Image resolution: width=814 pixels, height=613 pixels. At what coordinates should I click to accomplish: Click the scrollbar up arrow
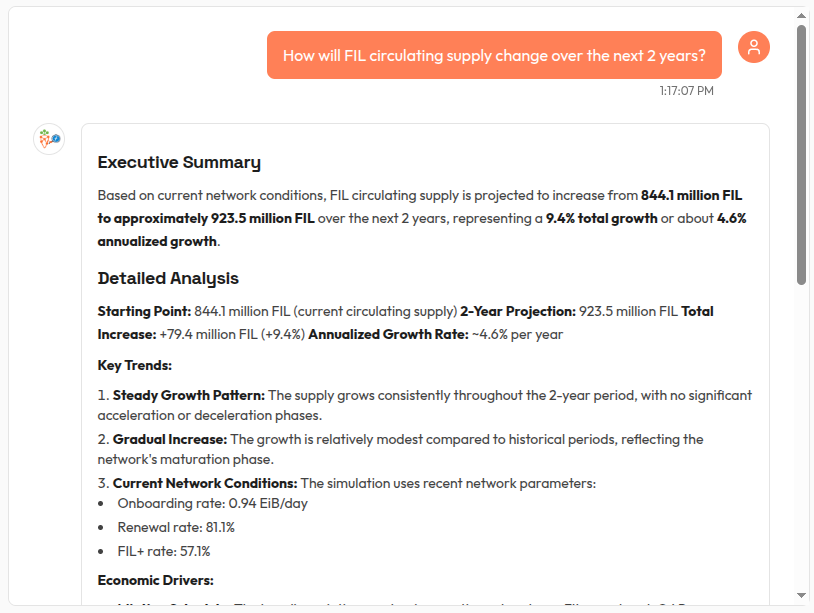(x=801, y=16)
